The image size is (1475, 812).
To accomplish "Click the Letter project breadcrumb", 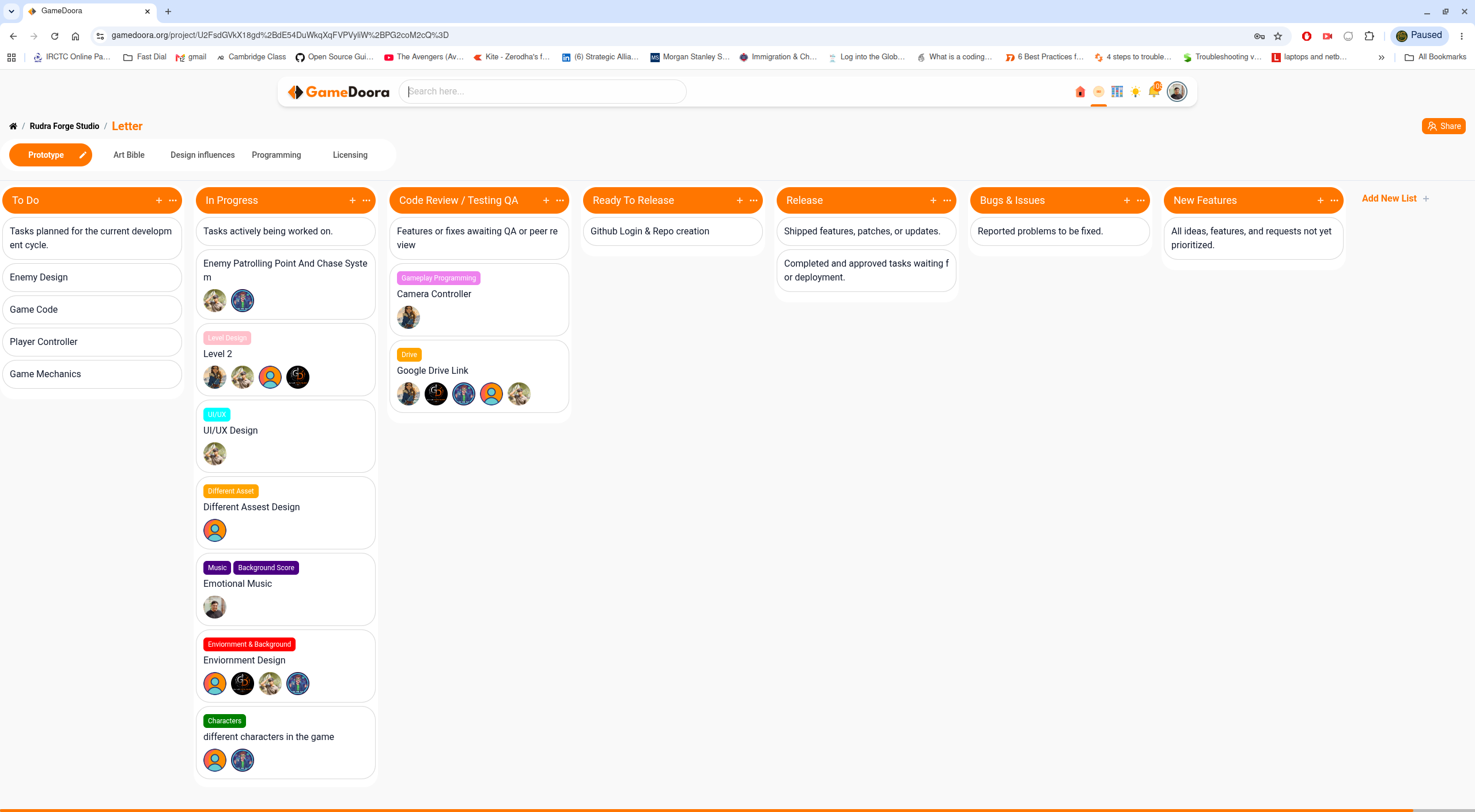I will pos(127,126).
